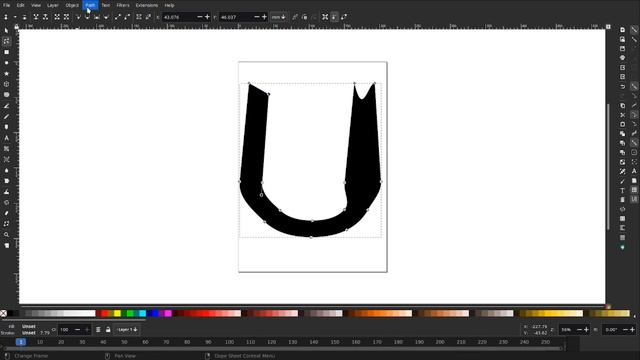Click Join selected nodes icon

[36, 17]
